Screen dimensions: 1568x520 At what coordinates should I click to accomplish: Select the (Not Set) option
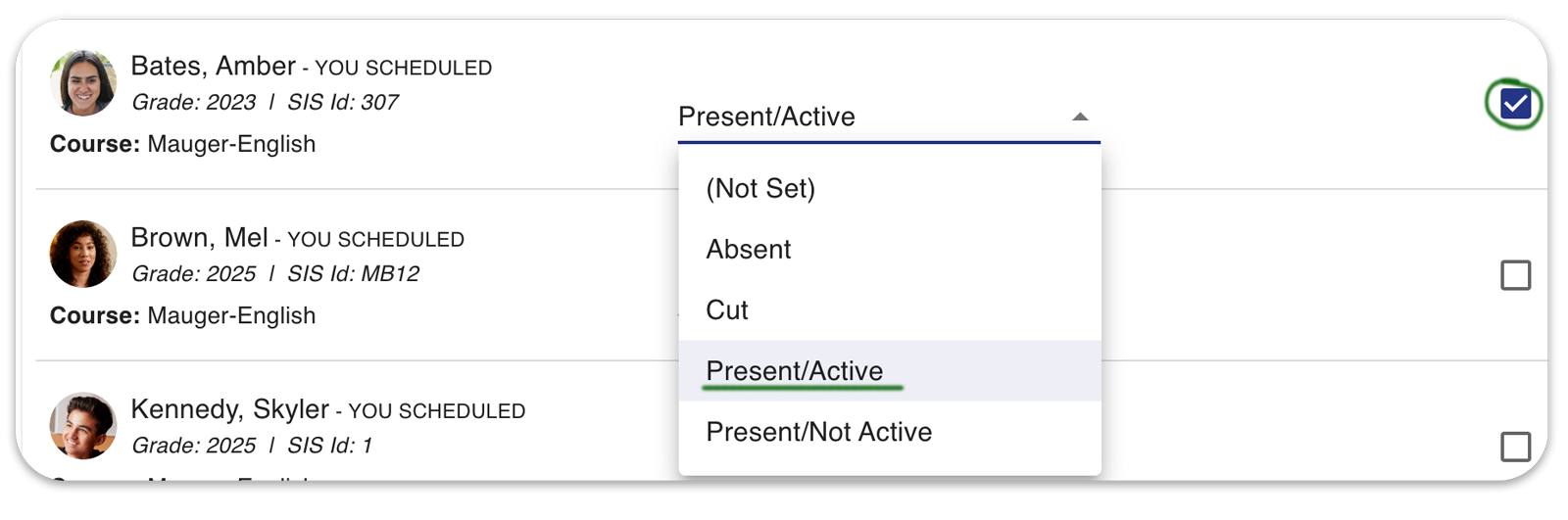coord(890,188)
